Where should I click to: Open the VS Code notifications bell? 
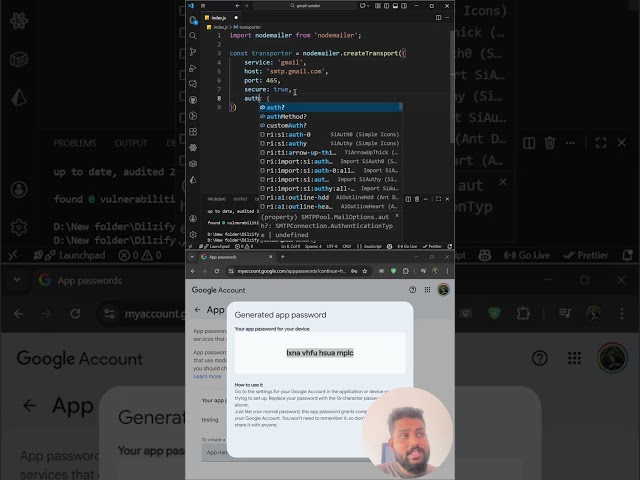pyautogui.click(x=450, y=247)
